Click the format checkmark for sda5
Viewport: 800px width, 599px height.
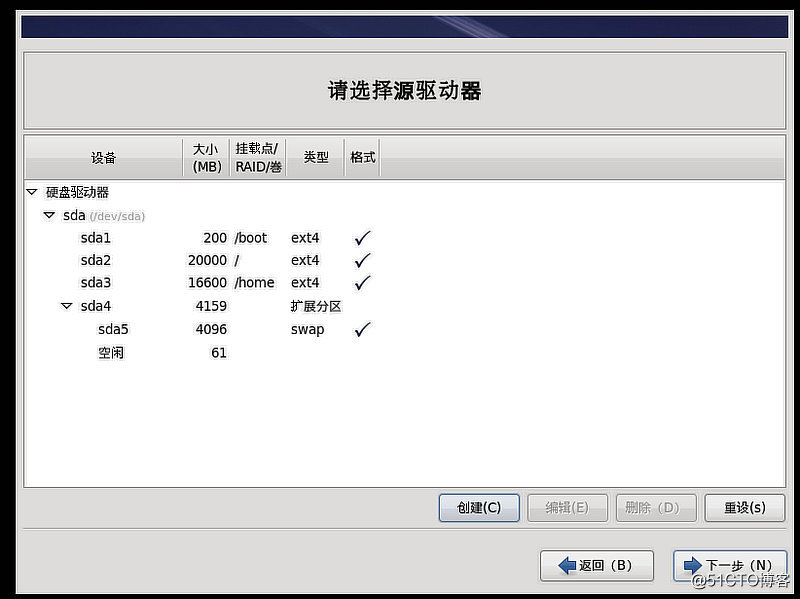362,329
